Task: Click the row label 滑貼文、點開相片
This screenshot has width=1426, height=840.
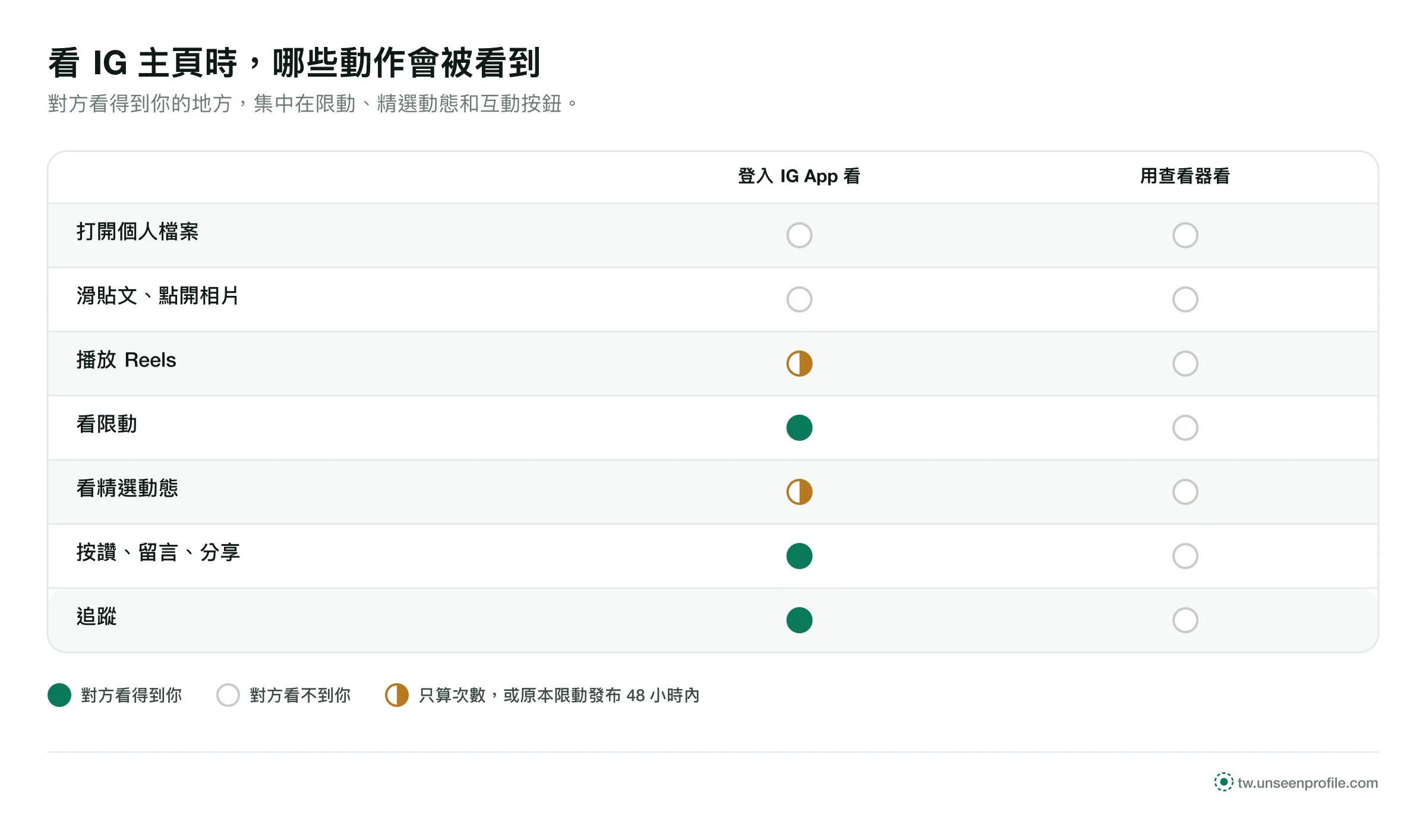Action: [157, 296]
